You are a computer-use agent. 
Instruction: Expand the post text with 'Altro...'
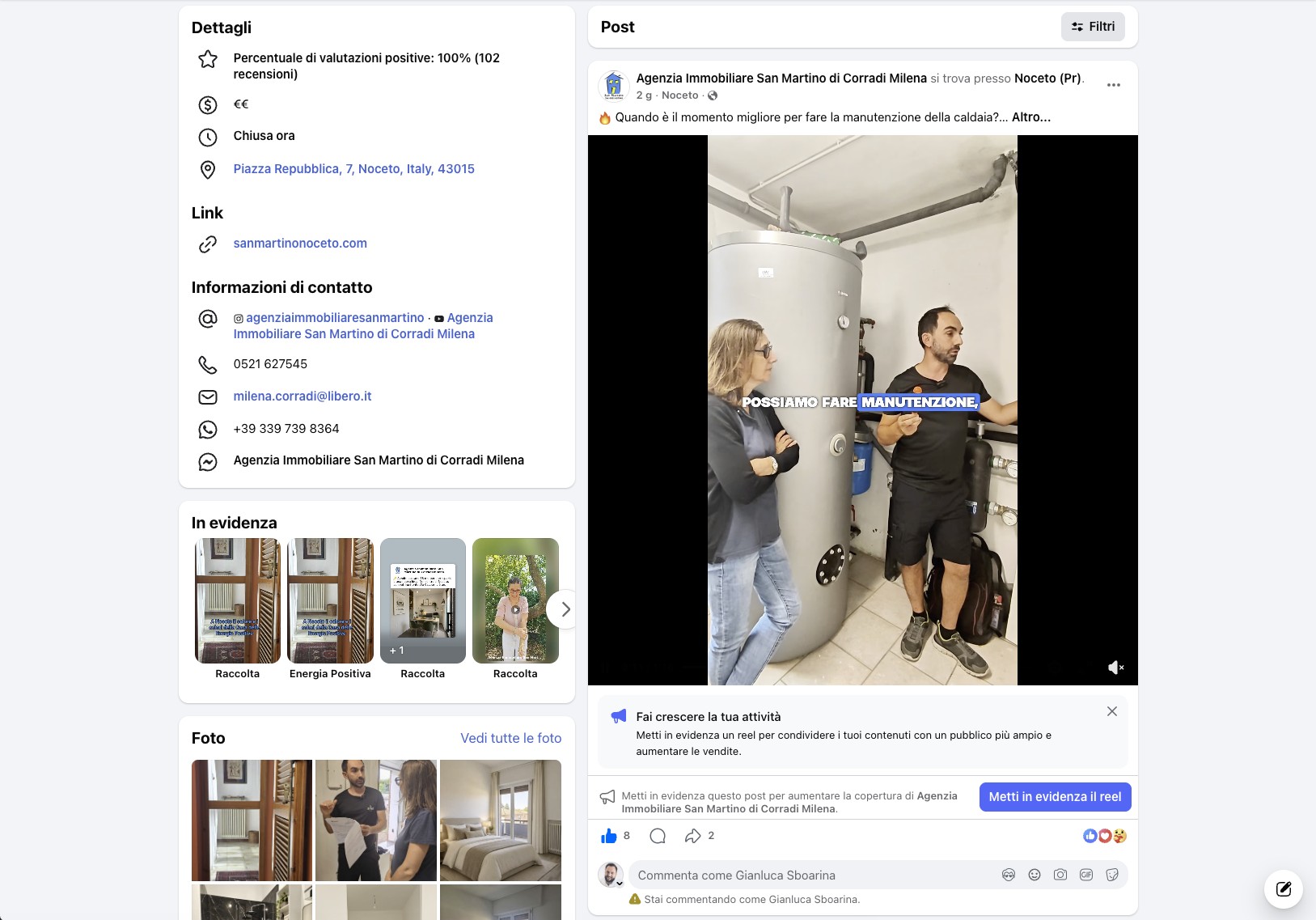click(1031, 117)
